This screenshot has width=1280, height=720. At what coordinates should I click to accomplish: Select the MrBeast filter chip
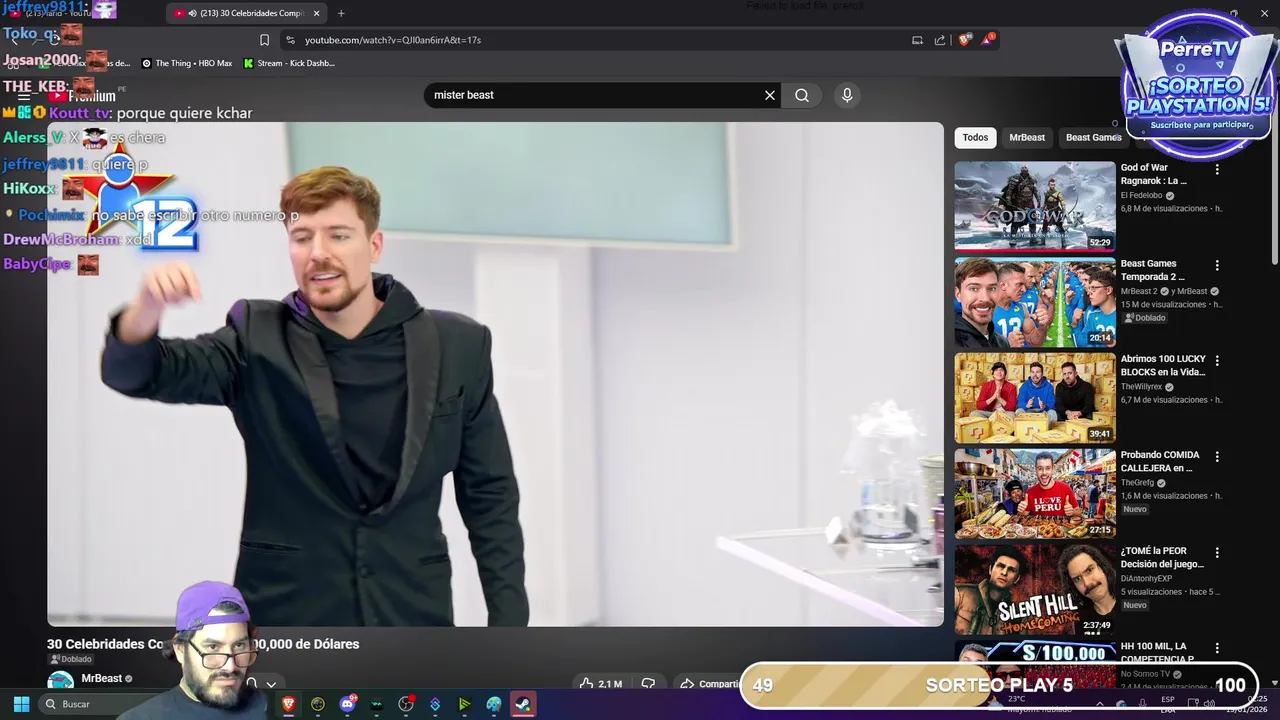[x=1027, y=138]
